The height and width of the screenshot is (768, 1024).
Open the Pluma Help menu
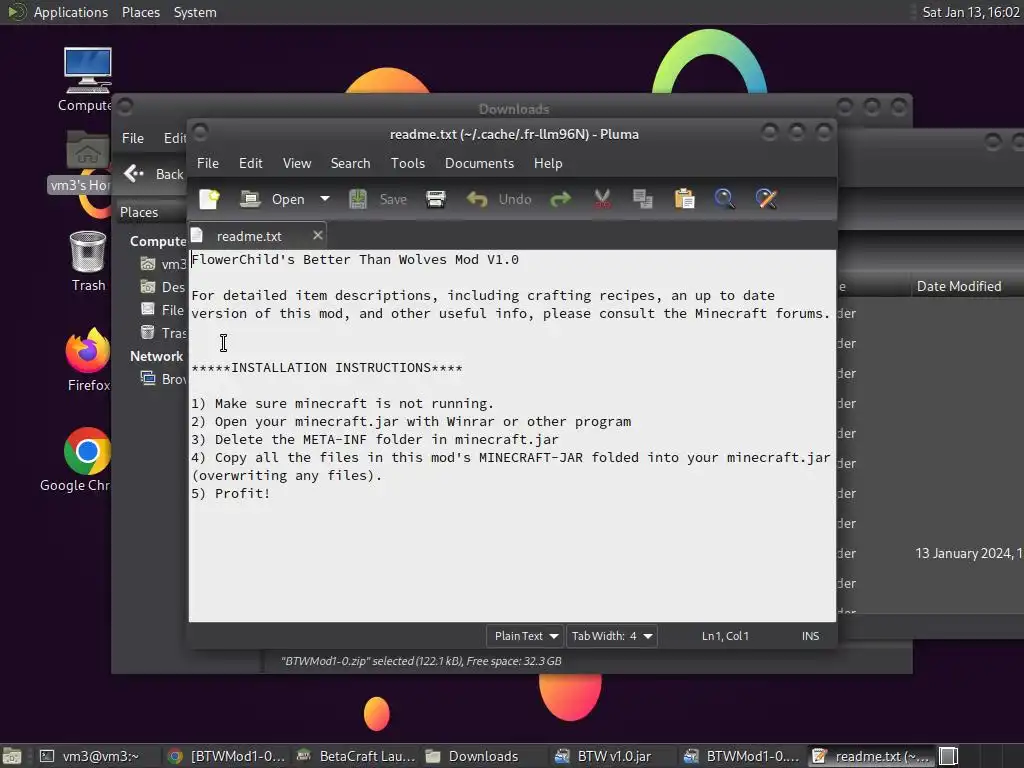coord(548,163)
